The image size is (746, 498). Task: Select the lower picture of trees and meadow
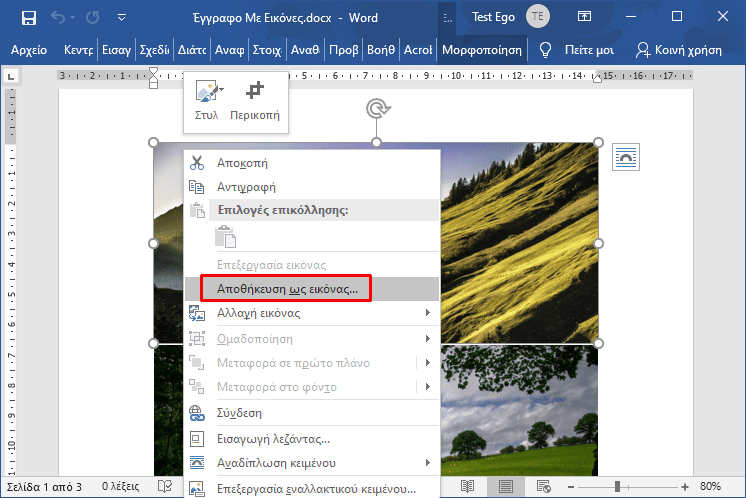tap(519, 410)
